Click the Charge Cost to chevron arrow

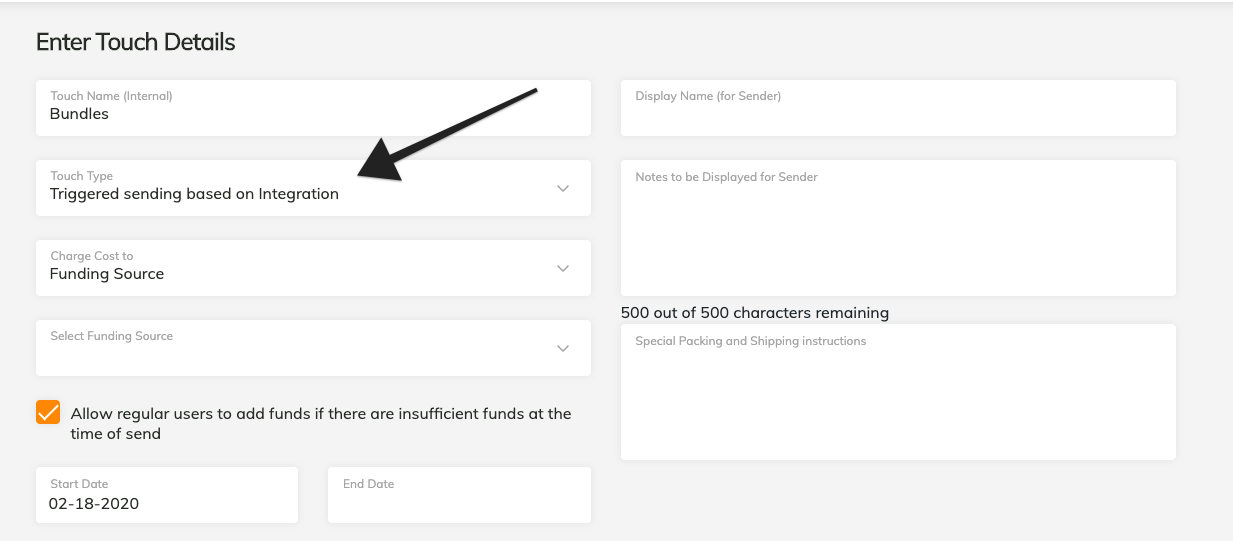(x=563, y=268)
